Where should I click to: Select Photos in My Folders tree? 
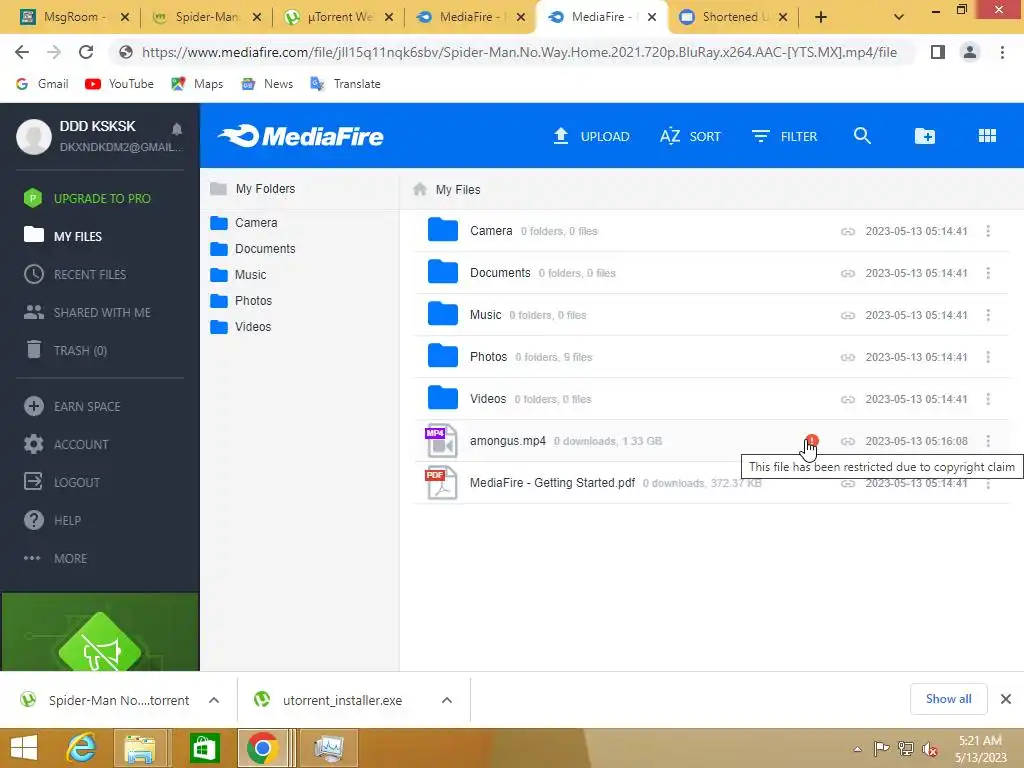coord(242,301)
